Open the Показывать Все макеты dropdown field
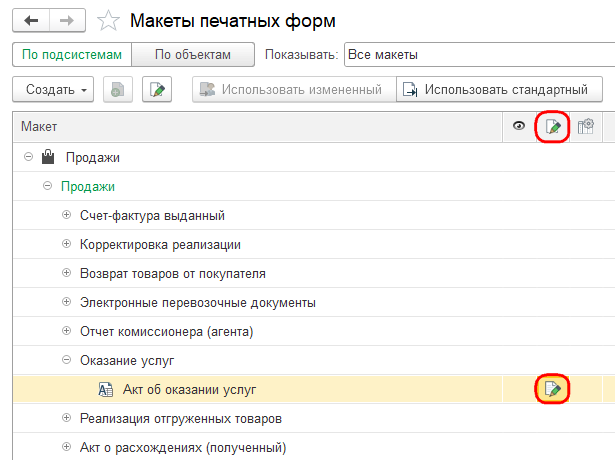 [479, 55]
